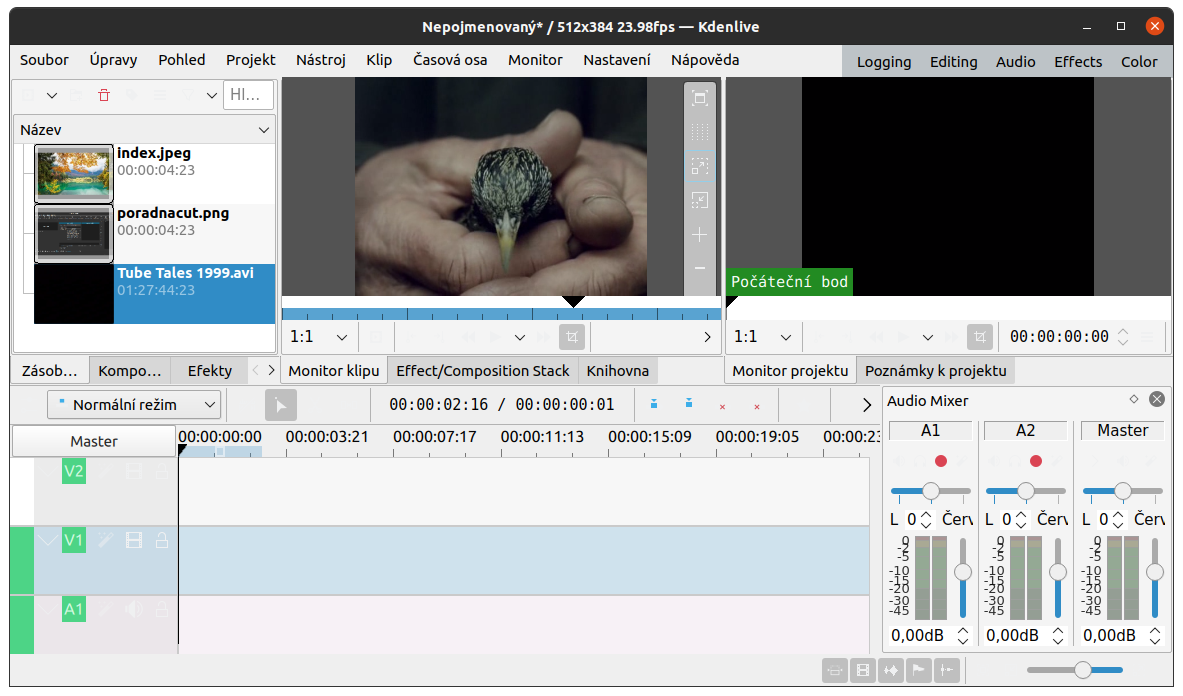Select the index.jpeg thumbnail in the bin
The width and height of the screenshot is (1183, 696).
point(74,173)
